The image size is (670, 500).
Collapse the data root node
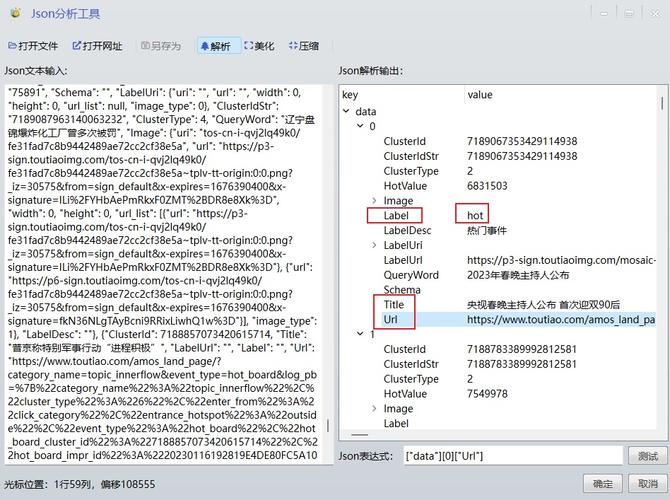(346, 112)
